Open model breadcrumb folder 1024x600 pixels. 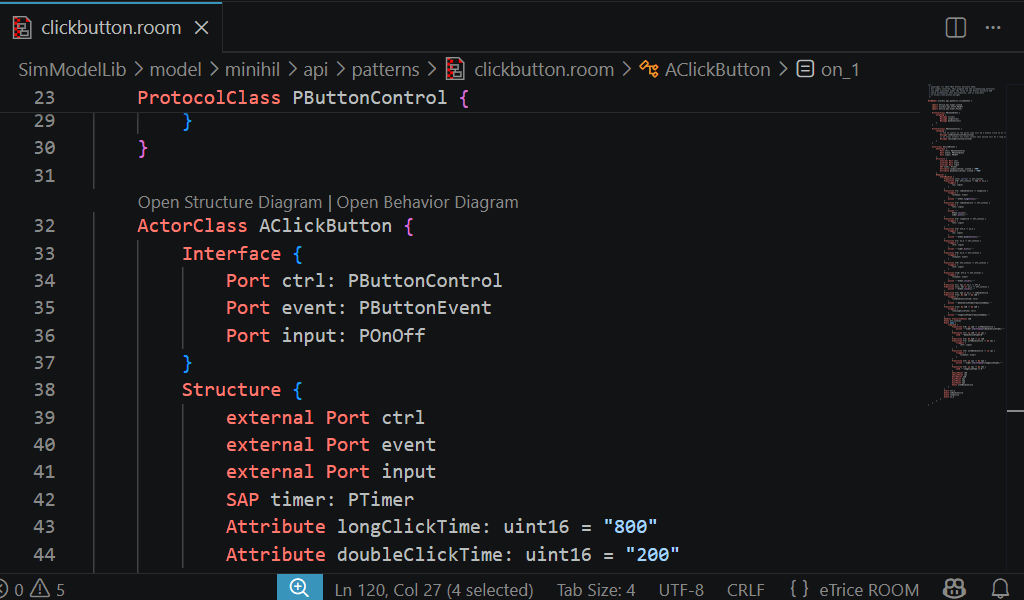click(175, 69)
